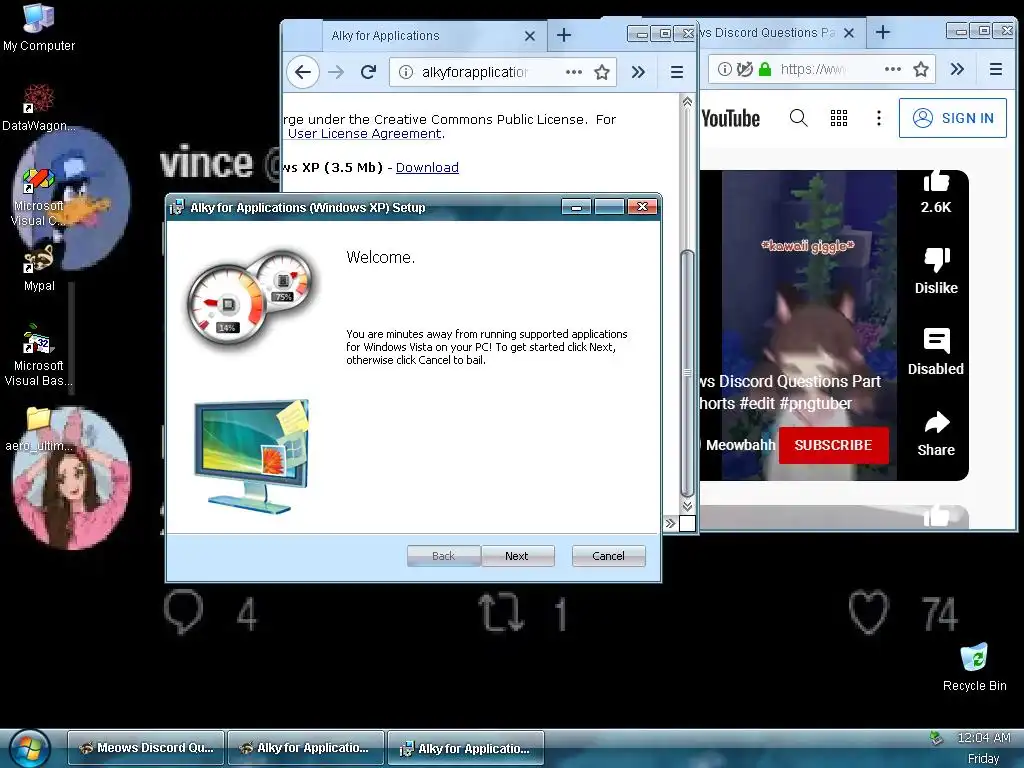This screenshot has height=768, width=1024.
Task: Close the Alky for Applications tab
Action: coord(530,36)
